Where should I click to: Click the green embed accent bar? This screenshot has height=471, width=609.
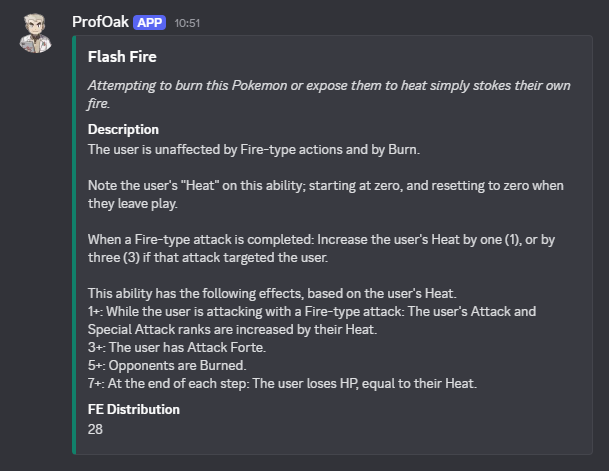(74, 245)
